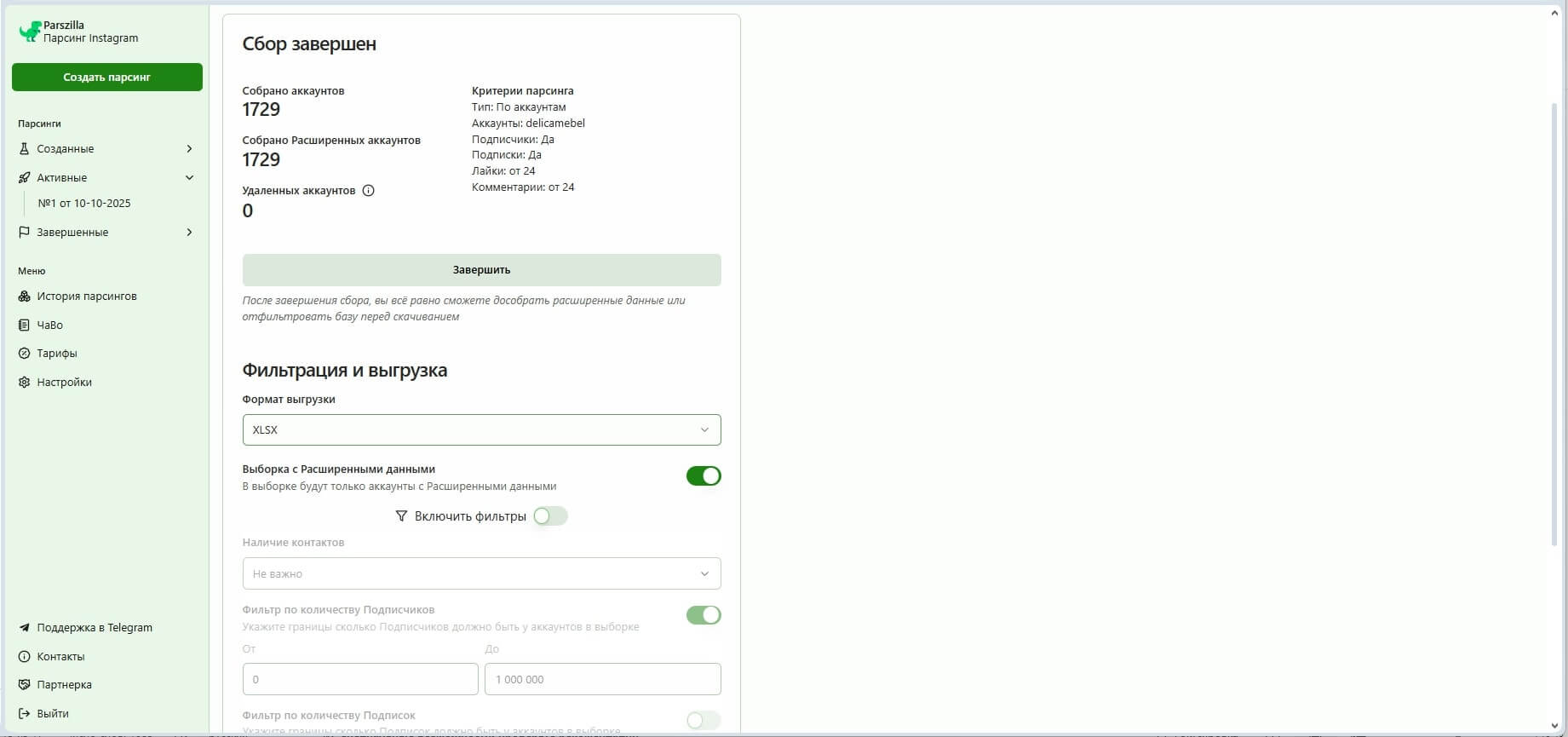Click info icon next to Удаленных аккаунтов
The height and width of the screenshot is (737, 1568).
coord(368,190)
